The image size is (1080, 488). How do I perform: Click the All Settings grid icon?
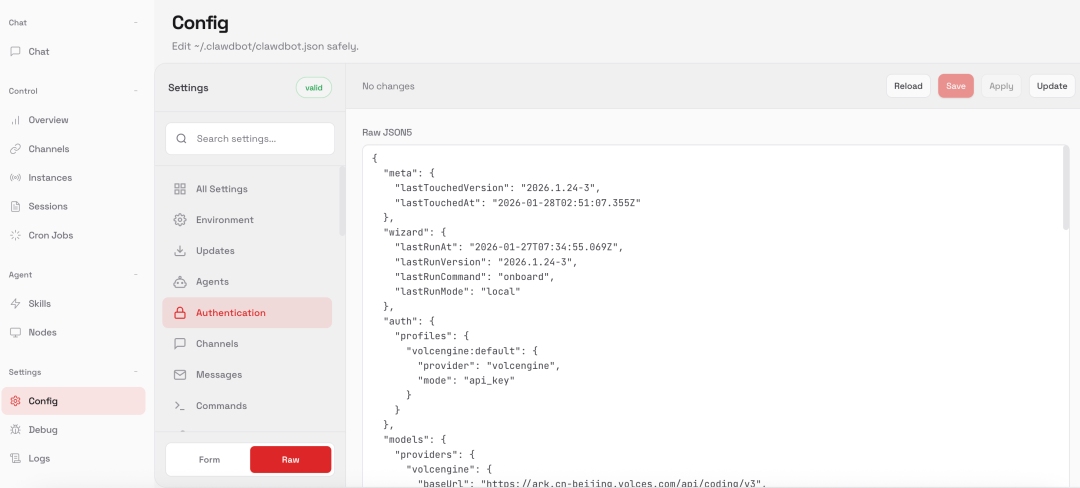tap(180, 189)
